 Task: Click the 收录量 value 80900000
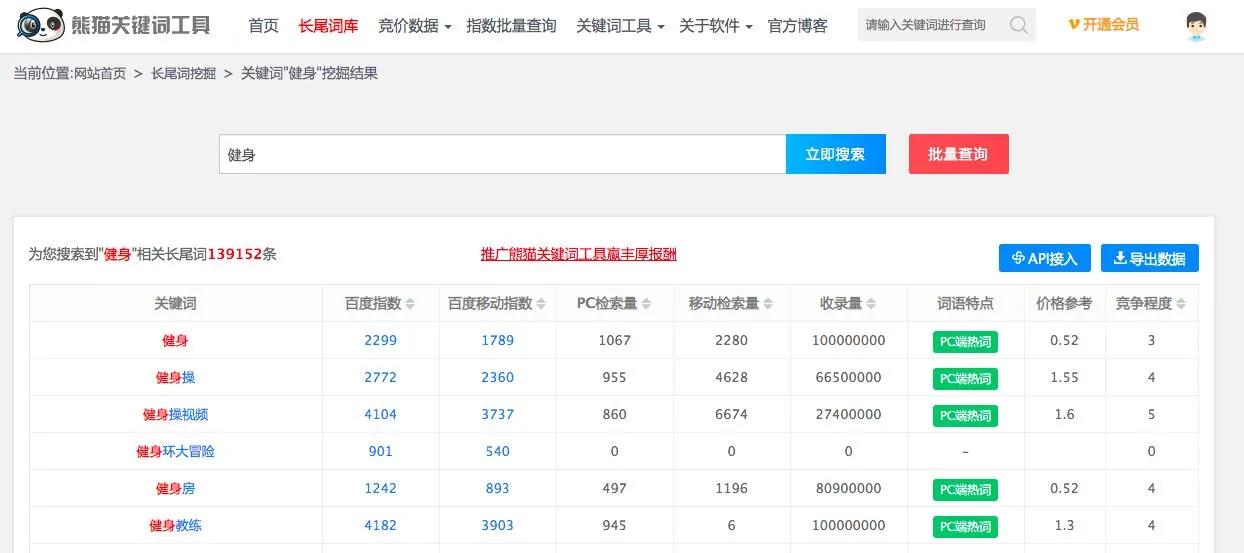[848, 488]
